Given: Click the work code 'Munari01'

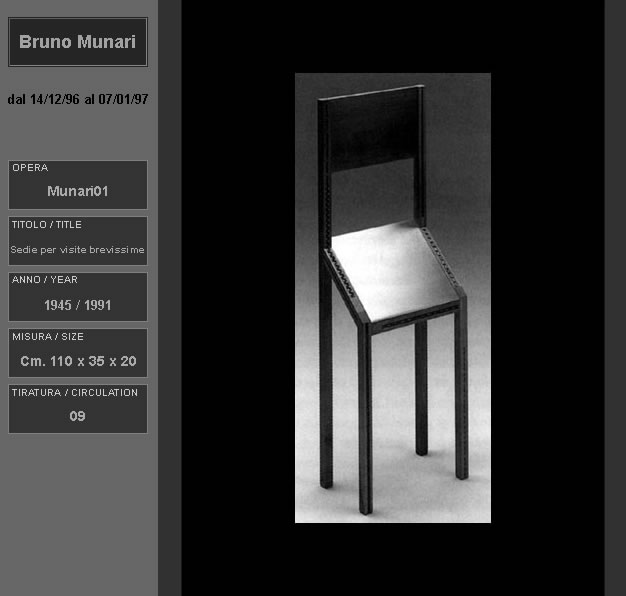Looking at the screenshot, I should pyautogui.click(x=78, y=191).
